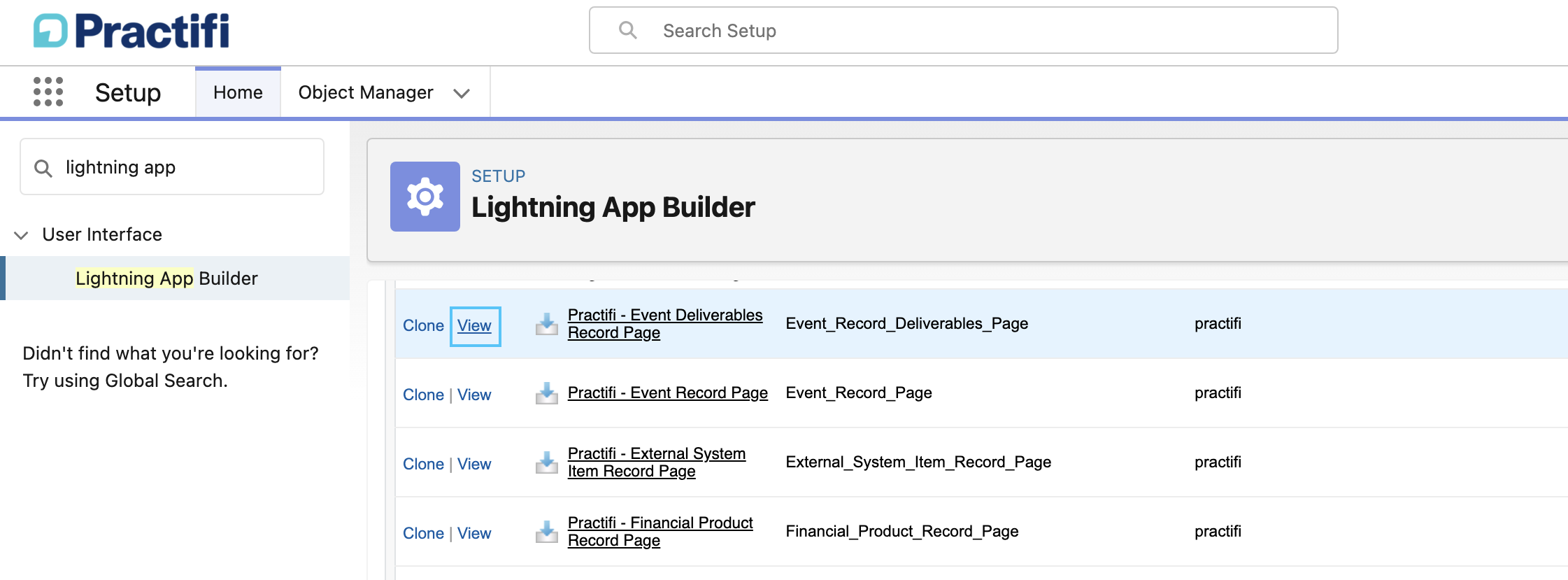Clone the Practifi Event Record Page
Screen dimensions: 1568x580
click(x=423, y=395)
